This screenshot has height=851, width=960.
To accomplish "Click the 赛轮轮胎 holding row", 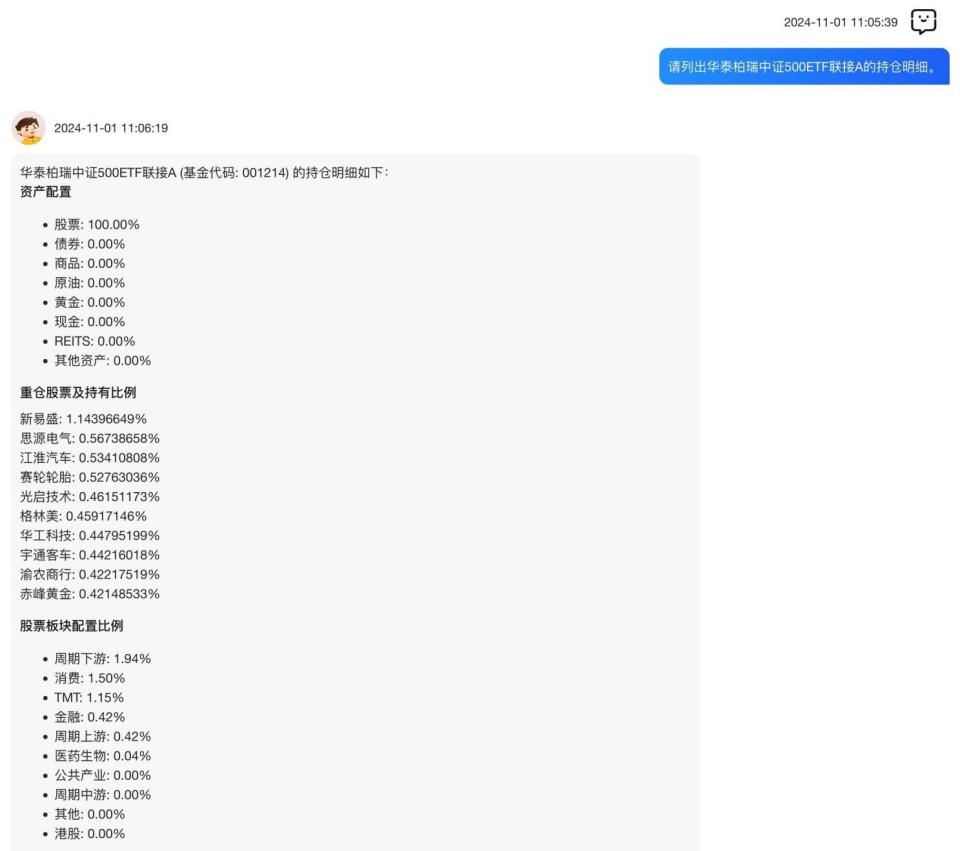I will click(89, 477).
